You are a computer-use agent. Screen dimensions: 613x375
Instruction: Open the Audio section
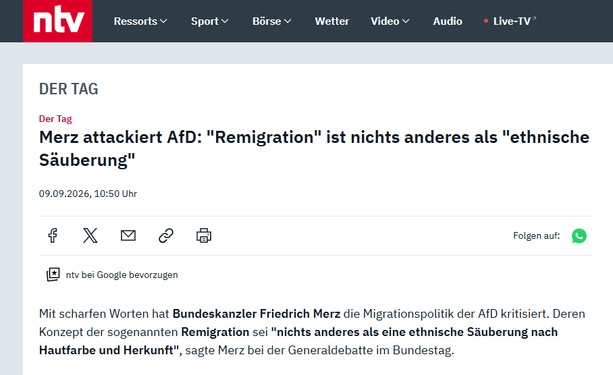(x=448, y=21)
